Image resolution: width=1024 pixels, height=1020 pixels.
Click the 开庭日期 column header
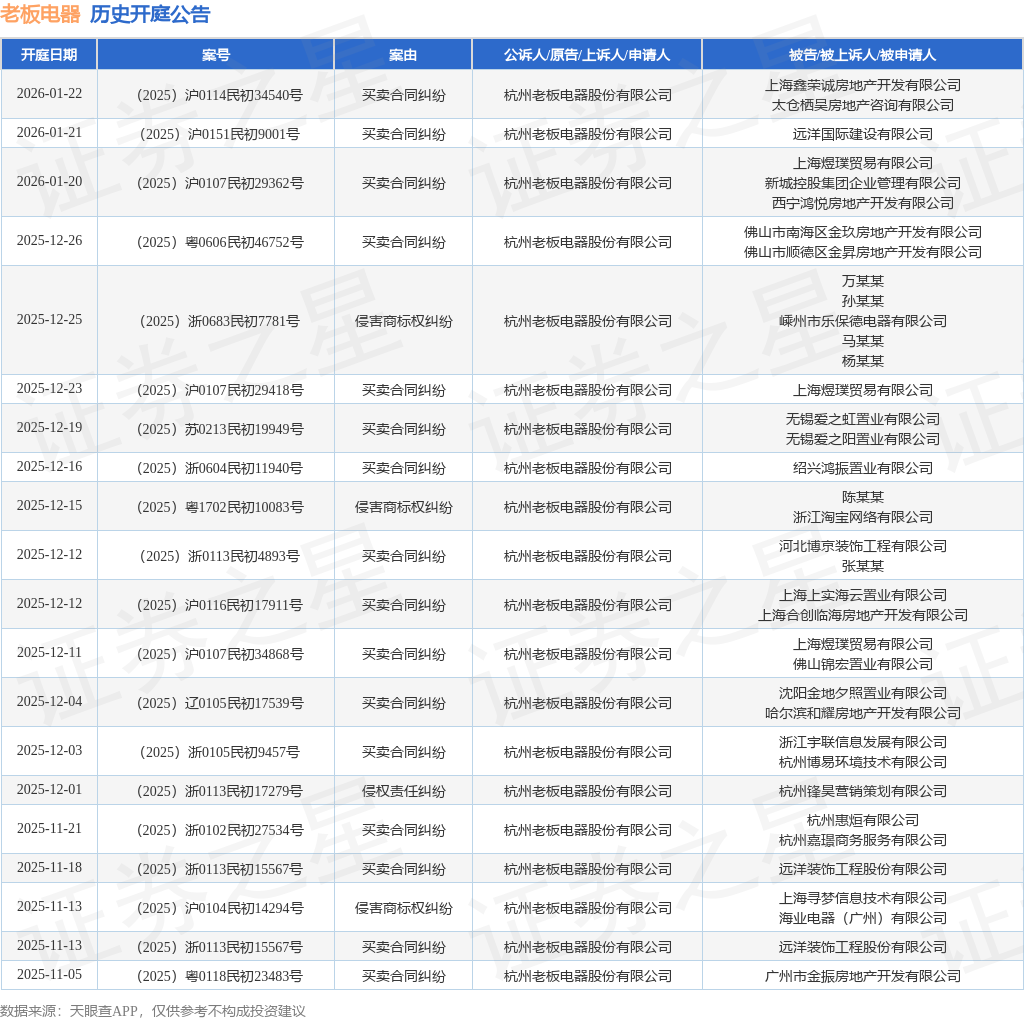49,55
